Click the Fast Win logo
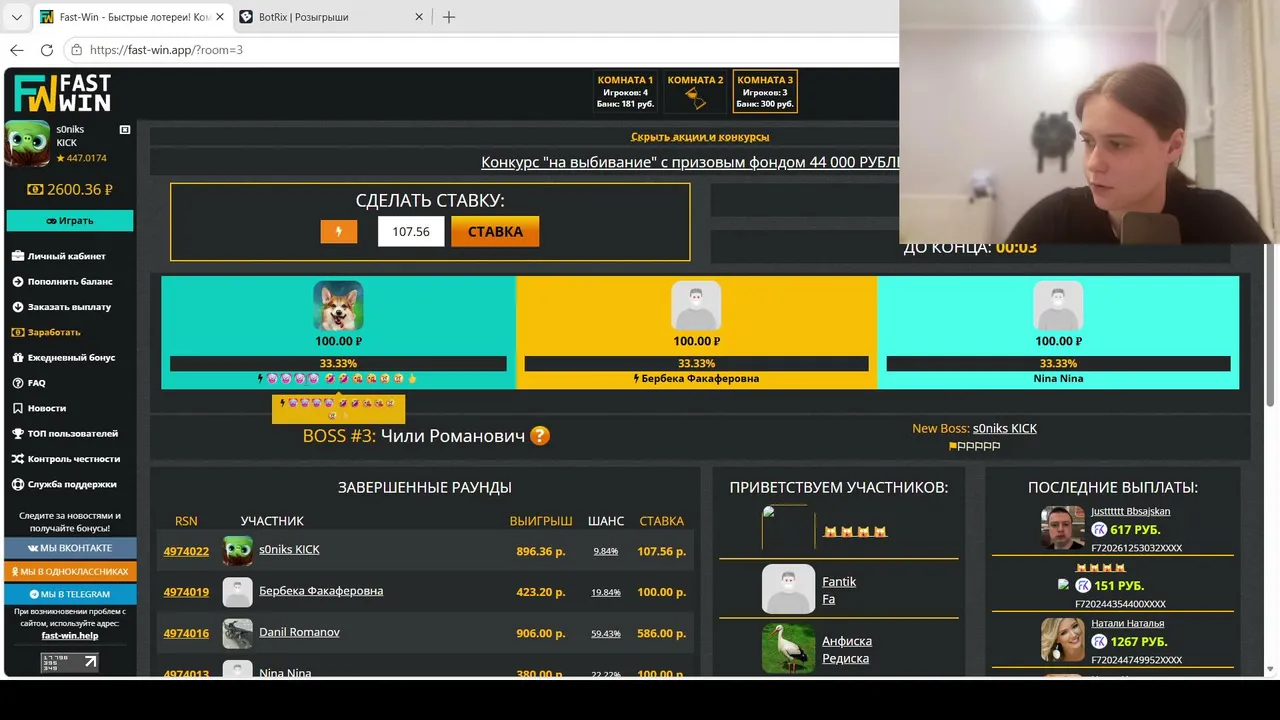The height and width of the screenshot is (720, 1280). [x=62, y=93]
